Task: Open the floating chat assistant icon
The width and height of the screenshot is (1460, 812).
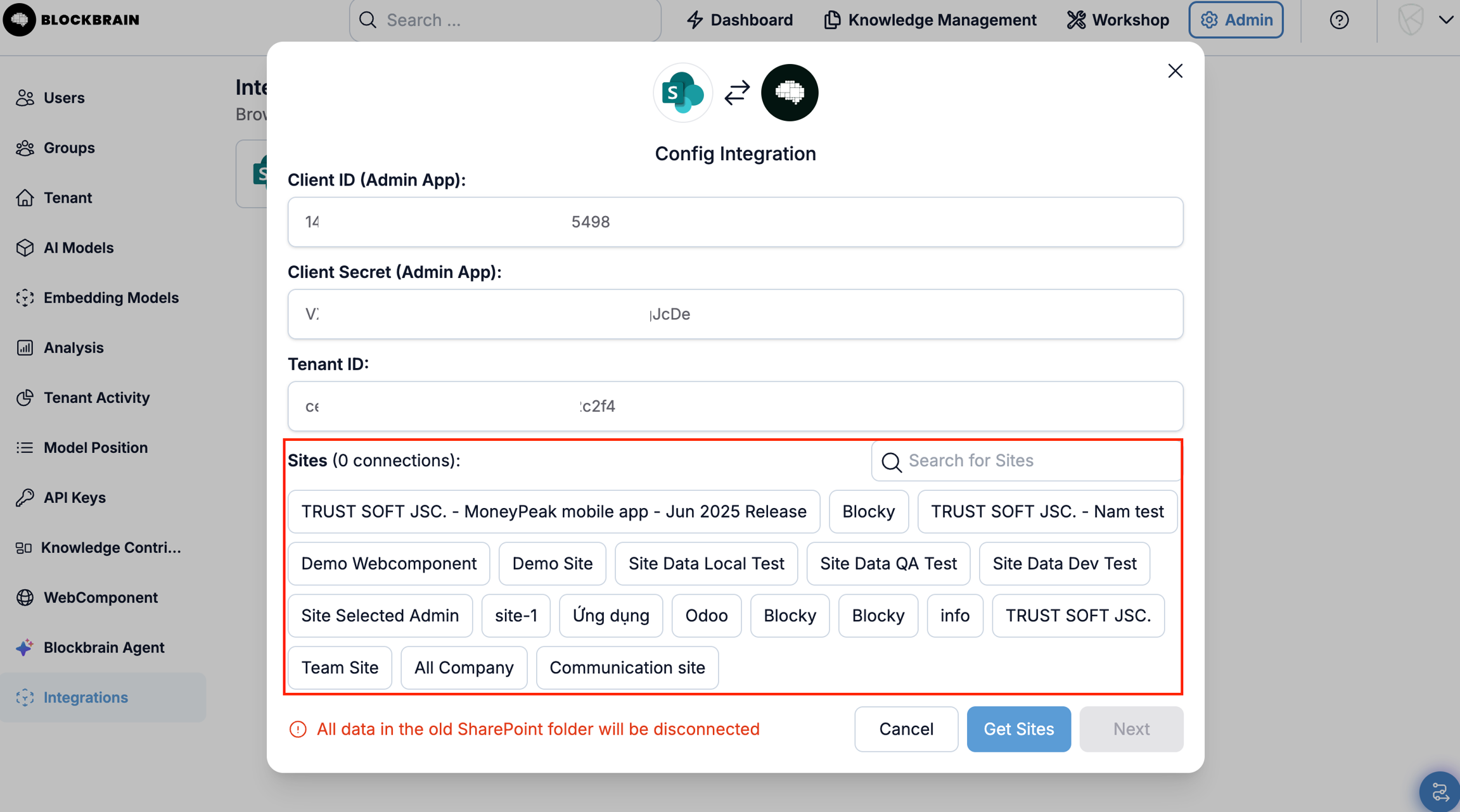Action: (1439, 791)
